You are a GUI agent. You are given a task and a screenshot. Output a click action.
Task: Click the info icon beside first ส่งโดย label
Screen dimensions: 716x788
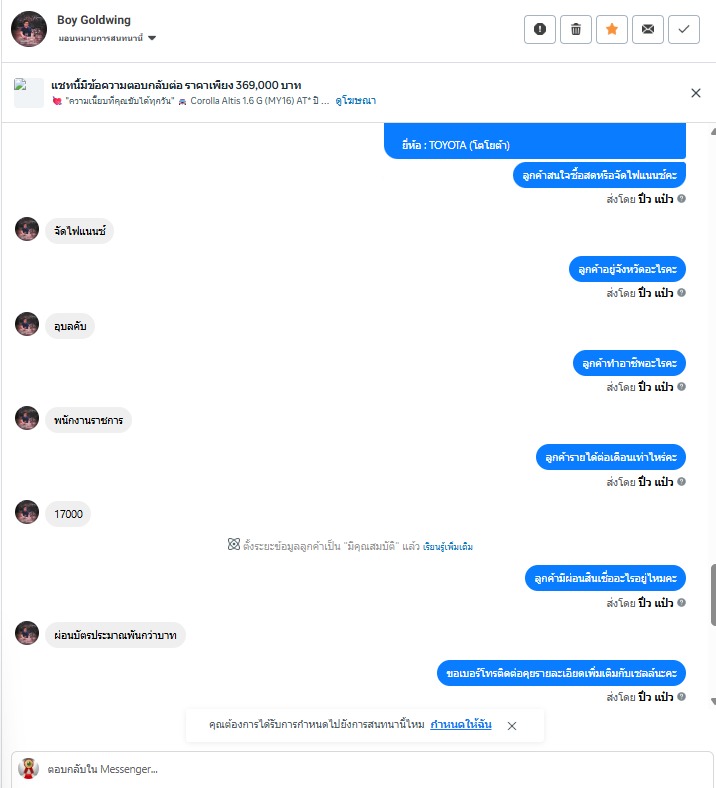click(681, 199)
